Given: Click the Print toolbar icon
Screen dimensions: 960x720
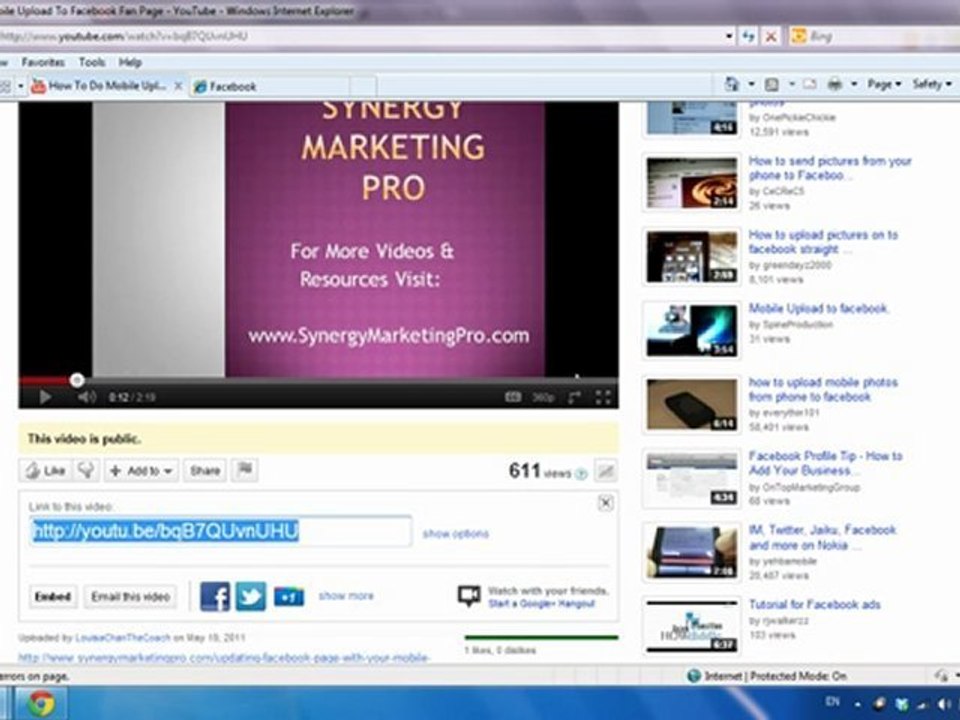Looking at the screenshot, I should [834, 84].
